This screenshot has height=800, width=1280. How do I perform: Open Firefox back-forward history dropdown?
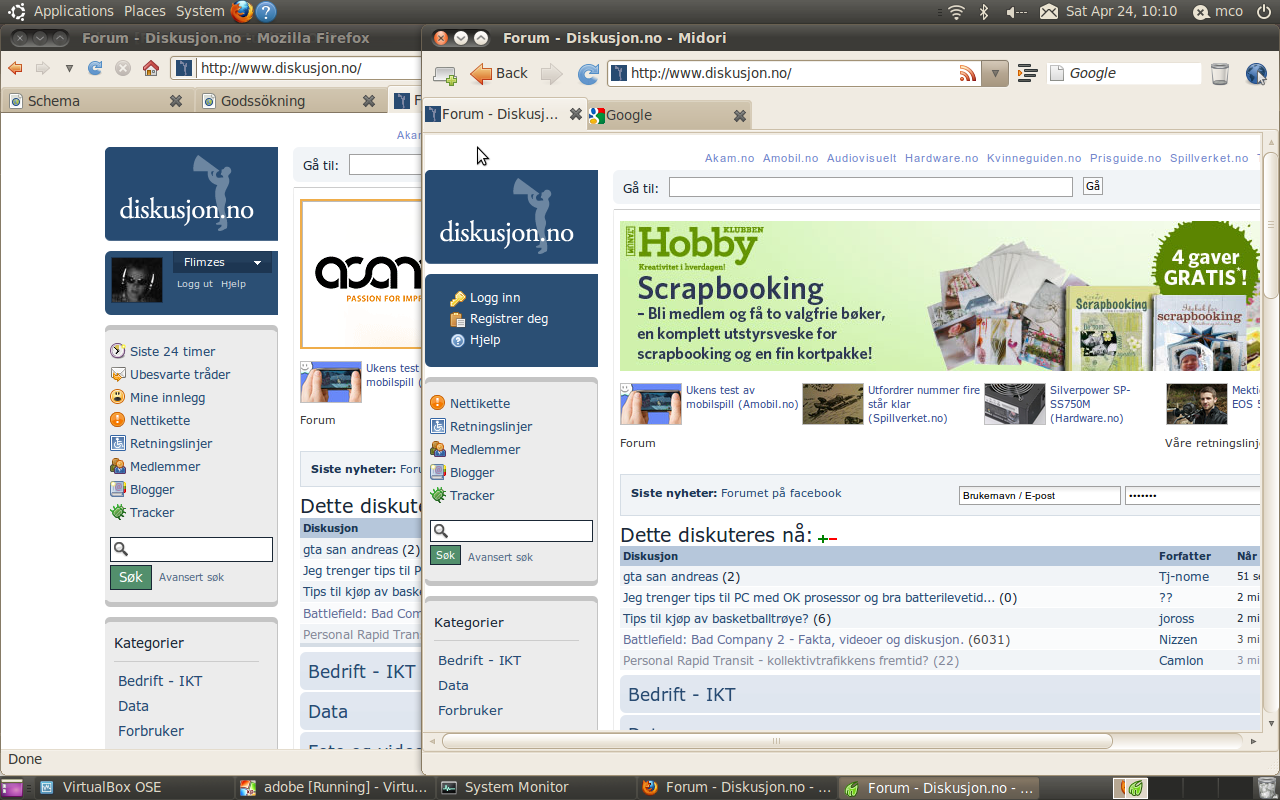[69, 69]
